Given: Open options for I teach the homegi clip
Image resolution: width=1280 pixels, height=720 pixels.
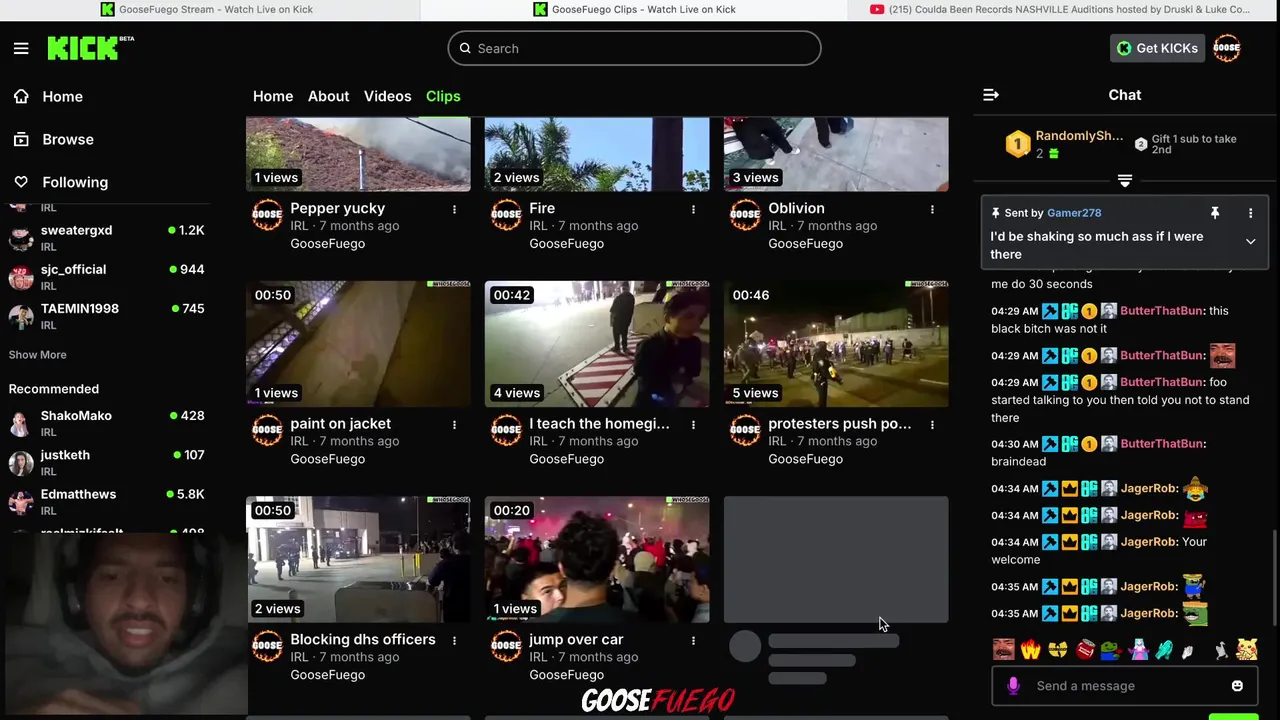Looking at the screenshot, I should click(x=693, y=424).
